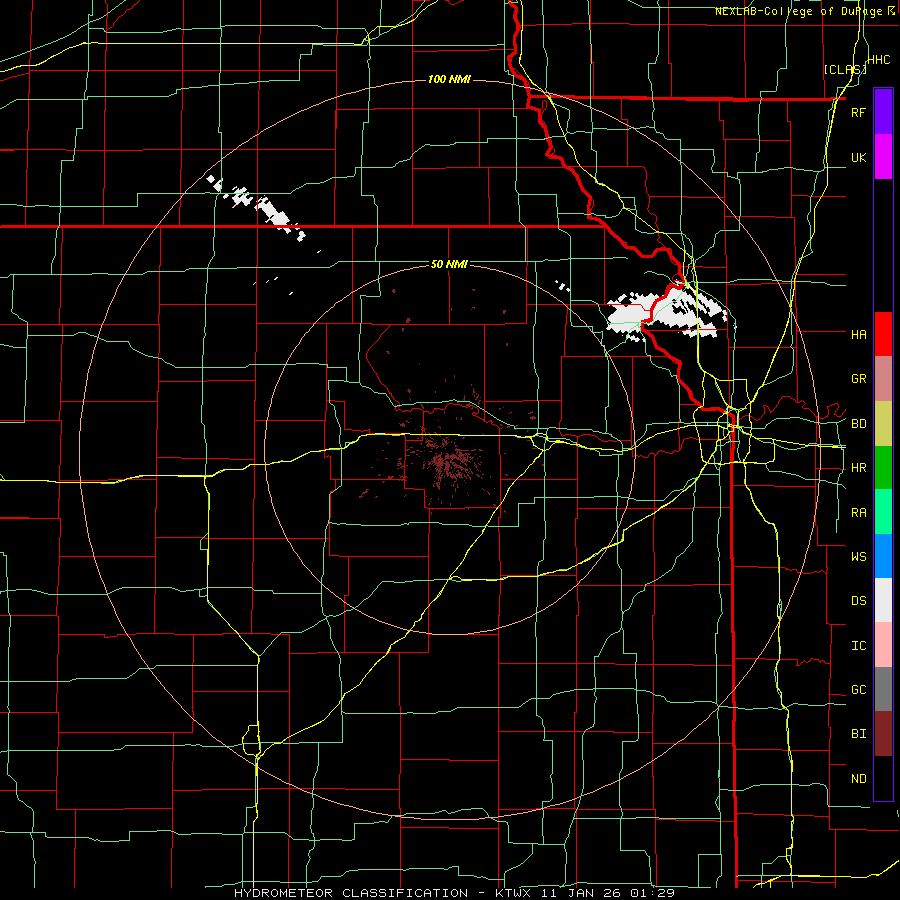Click the IC light pink legend swatch
The image size is (900, 900).
883,645
